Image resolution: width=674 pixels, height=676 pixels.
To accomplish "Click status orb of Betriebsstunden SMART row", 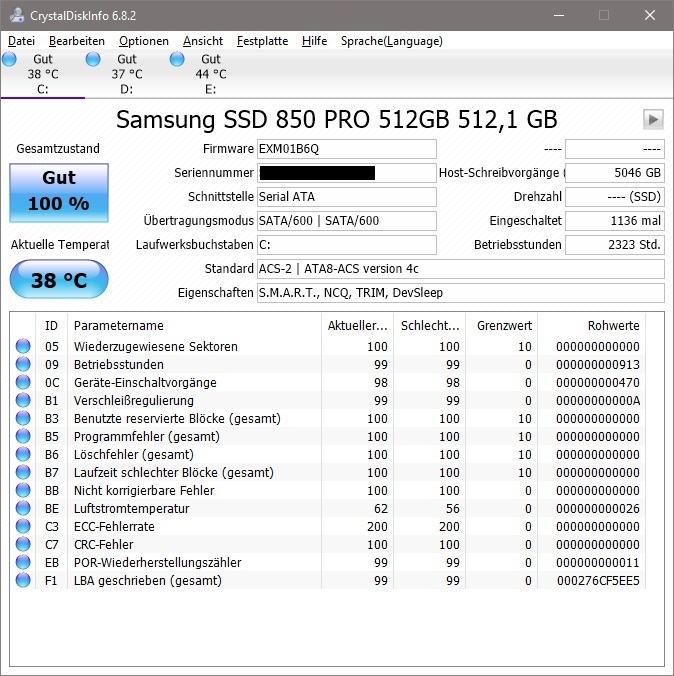I will [x=23, y=364].
